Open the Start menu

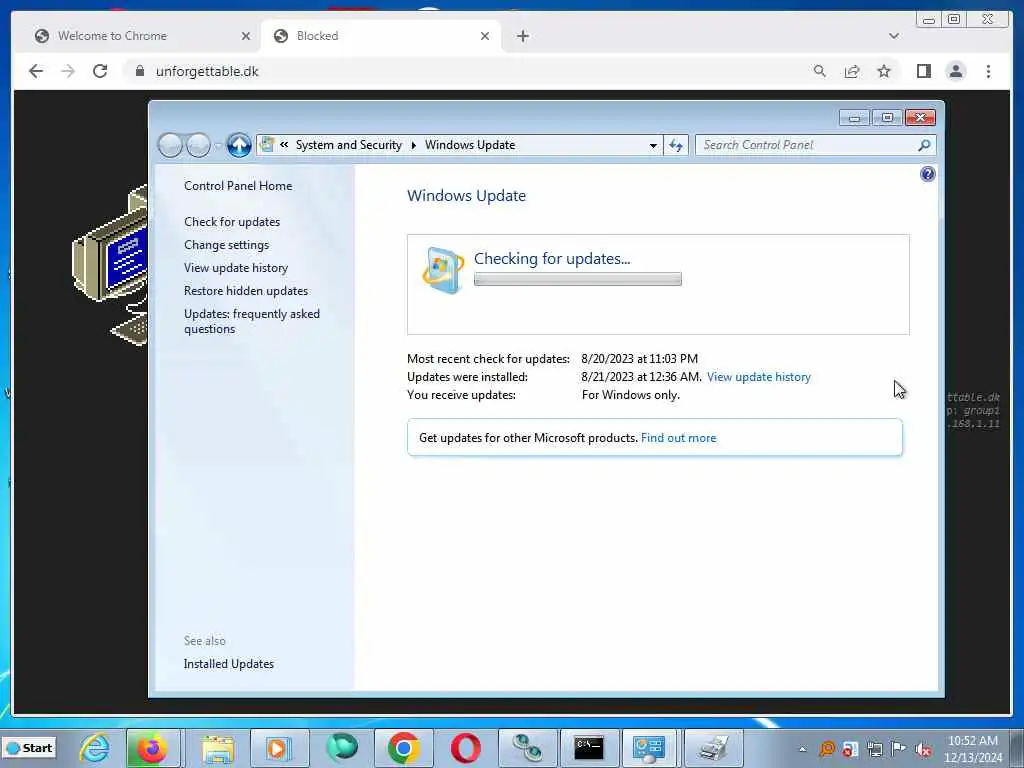29,748
